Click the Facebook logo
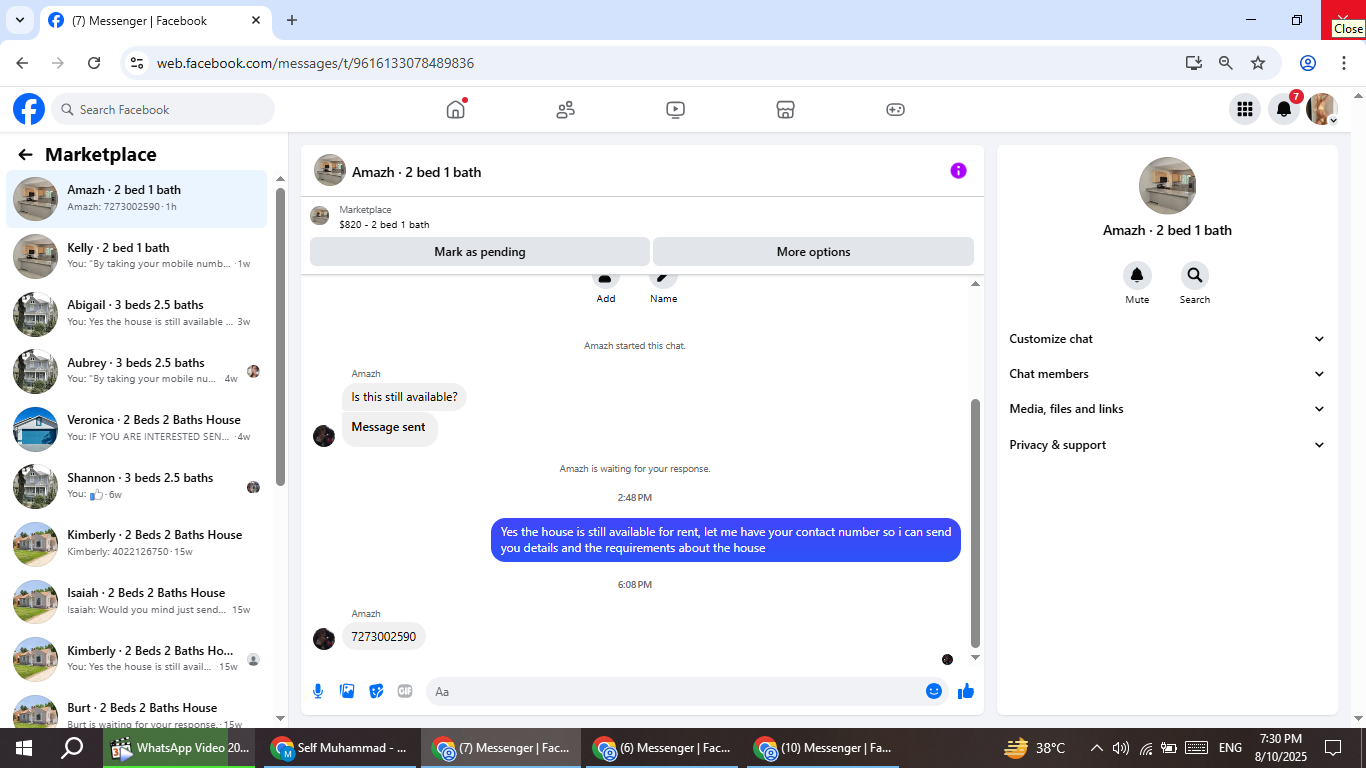 29,109
